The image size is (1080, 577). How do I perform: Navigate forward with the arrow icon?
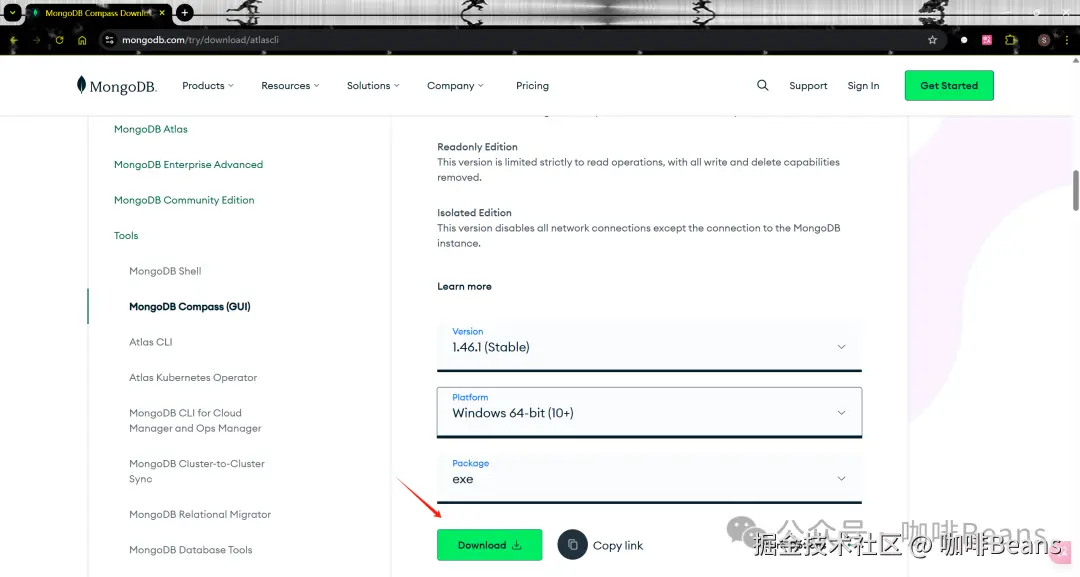pyautogui.click(x=37, y=40)
